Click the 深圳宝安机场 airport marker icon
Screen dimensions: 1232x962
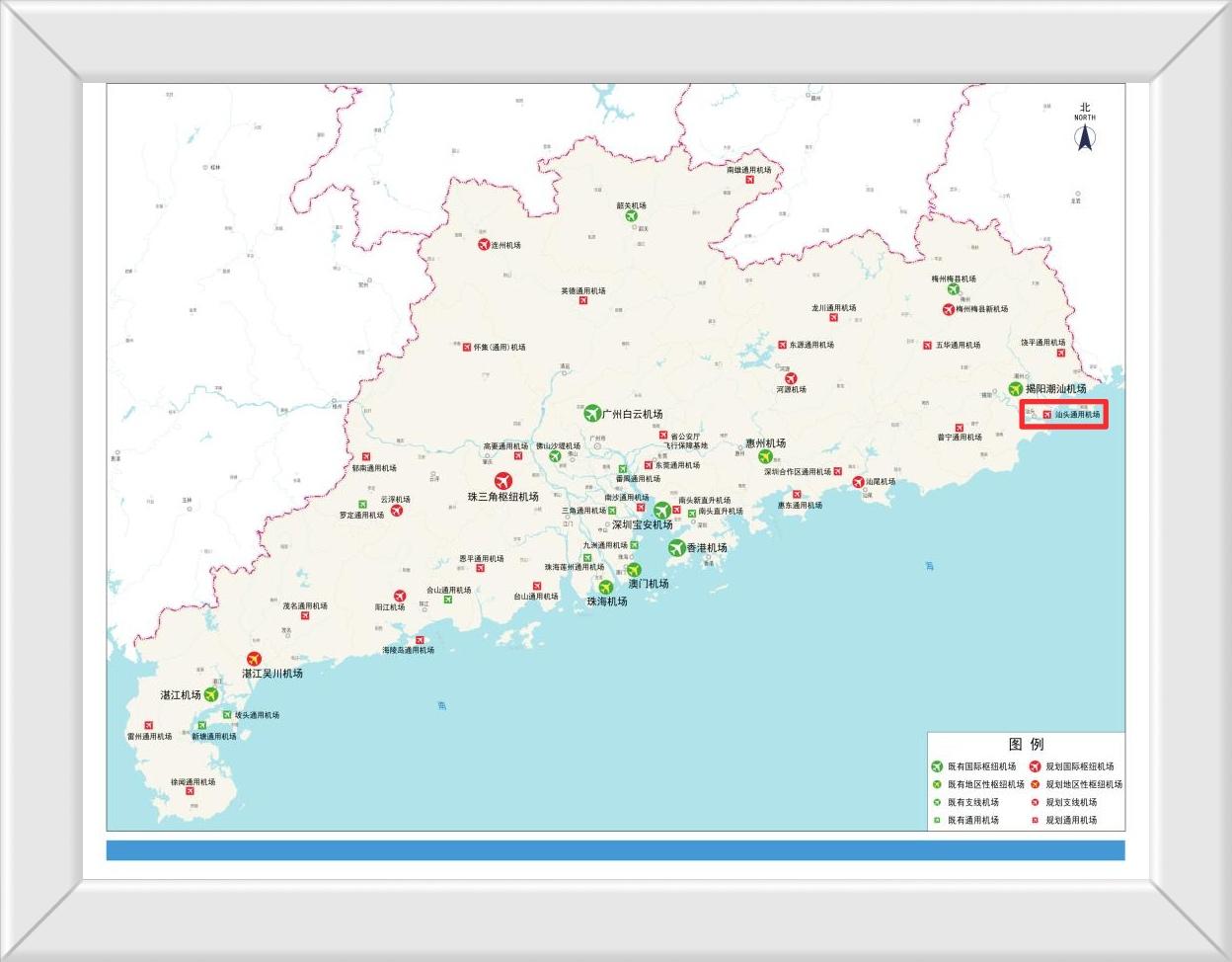click(661, 511)
